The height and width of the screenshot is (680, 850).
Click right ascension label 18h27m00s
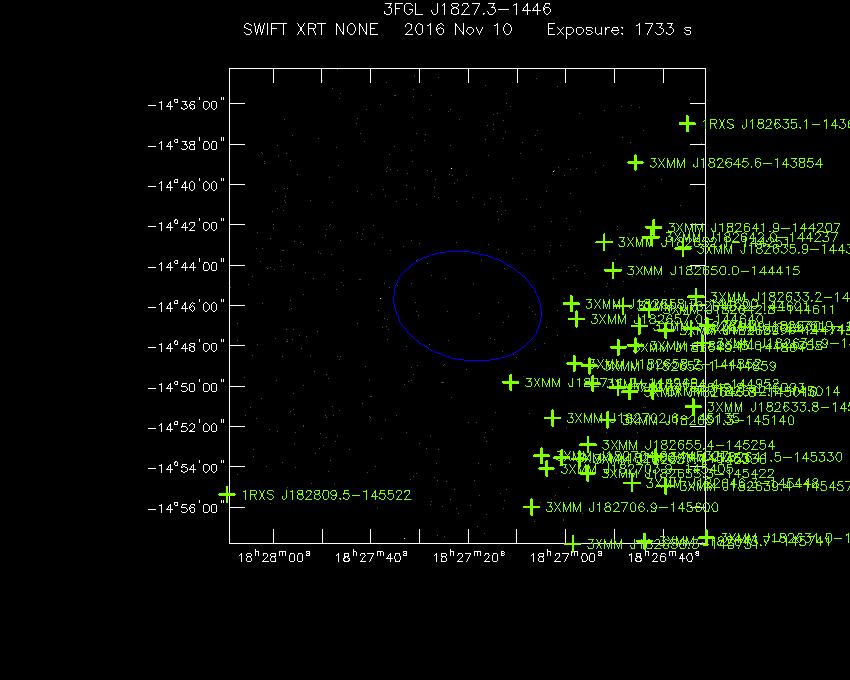click(566, 557)
